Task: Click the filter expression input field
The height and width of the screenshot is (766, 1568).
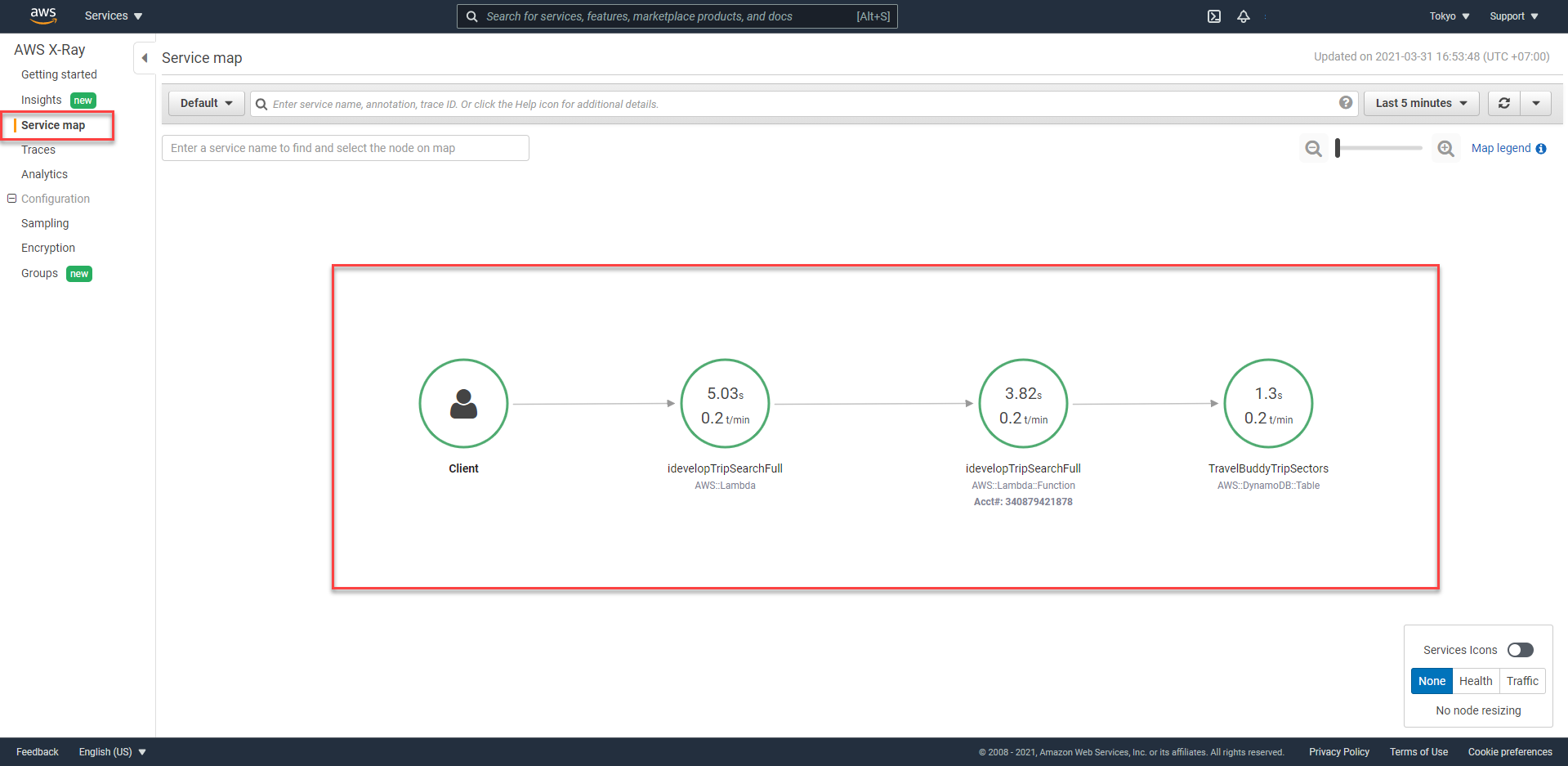Action: pos(803,104)
